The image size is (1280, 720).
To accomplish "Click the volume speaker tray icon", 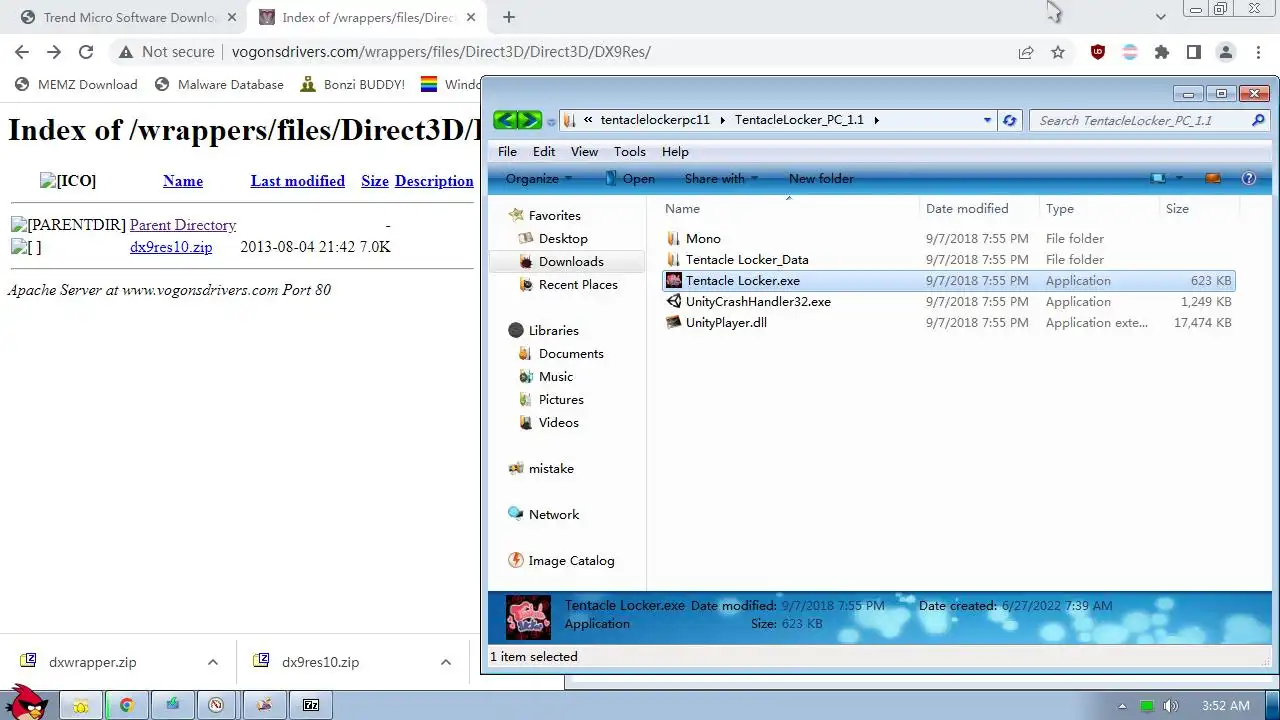I will click(x=1170, y=706).
